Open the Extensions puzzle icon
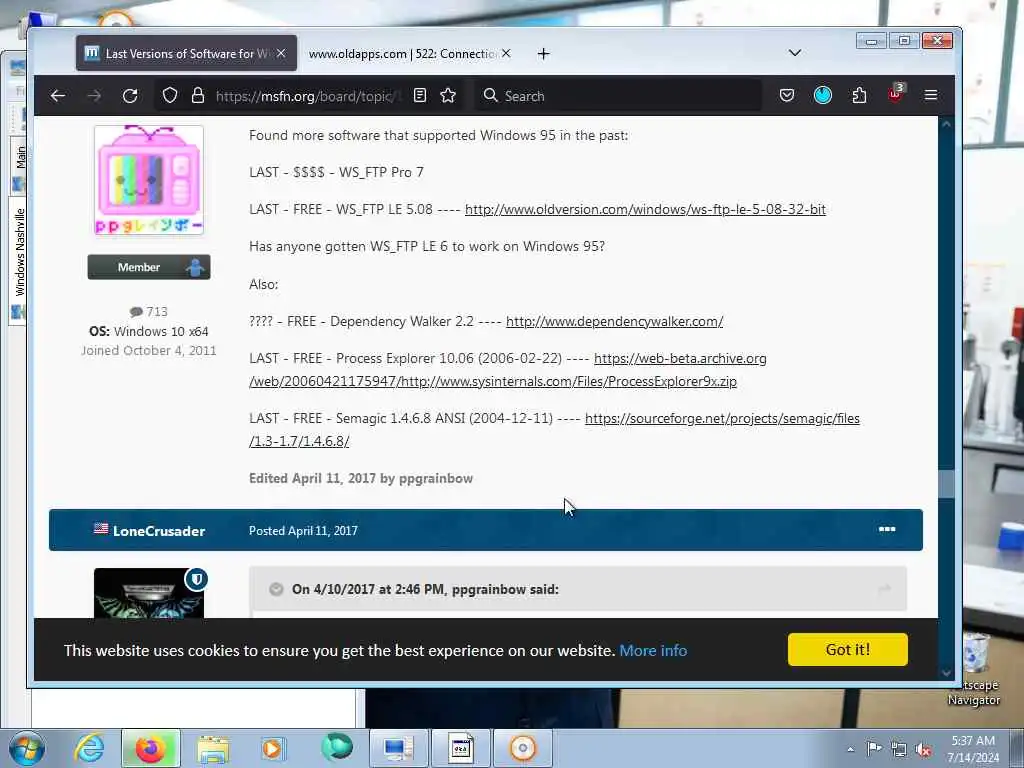The height and width of the screenshot is (768, 1024). click(x=859, y=96)
